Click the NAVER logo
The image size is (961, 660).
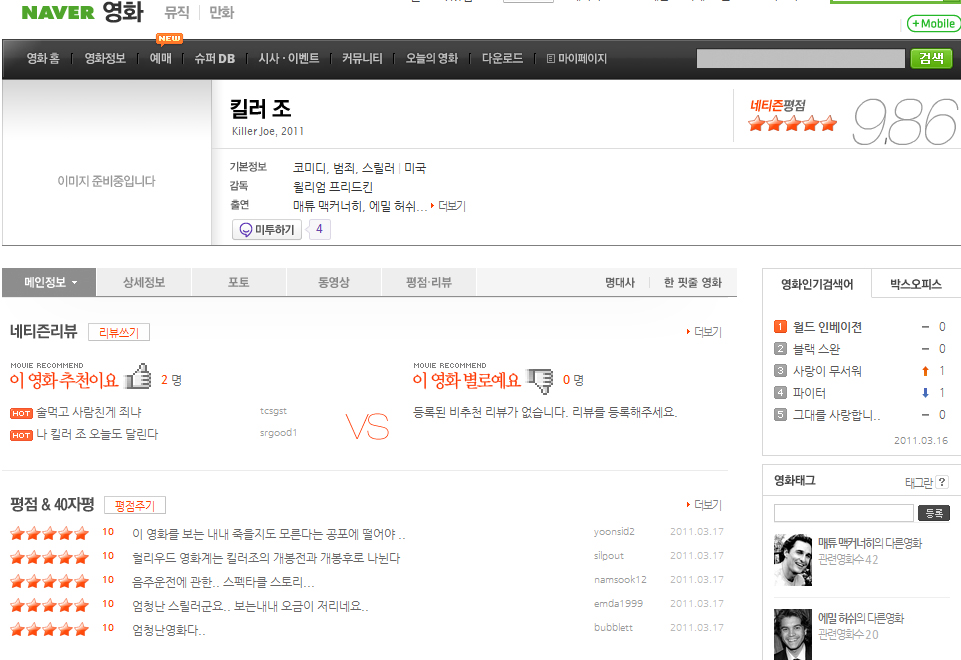point(58,12)
